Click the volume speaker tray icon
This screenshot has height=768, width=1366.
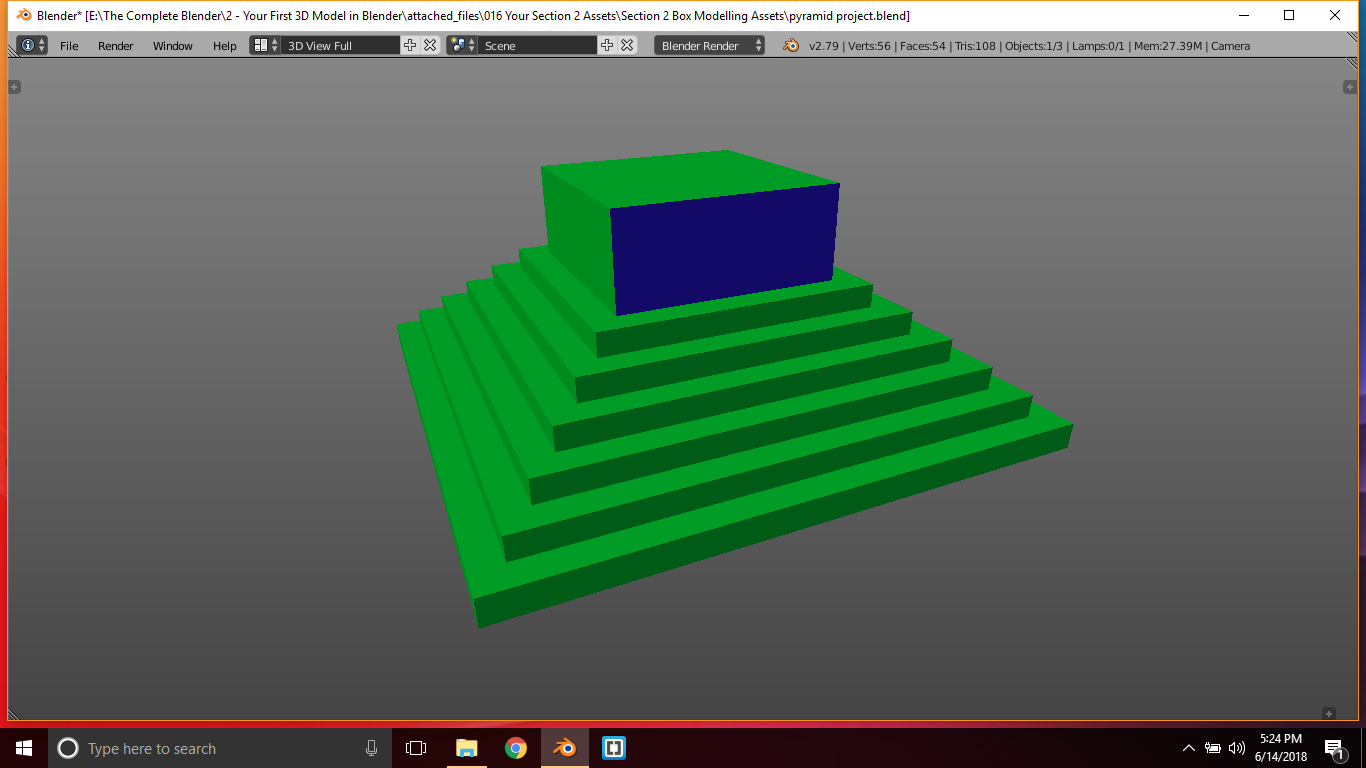1237,748
